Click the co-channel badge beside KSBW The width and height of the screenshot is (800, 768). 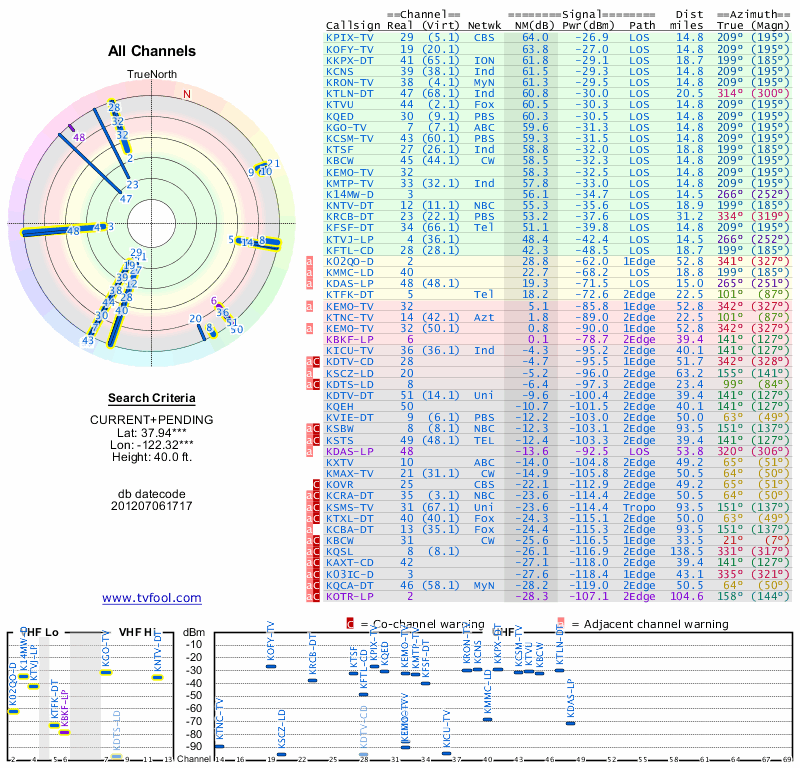pos(316,429)
